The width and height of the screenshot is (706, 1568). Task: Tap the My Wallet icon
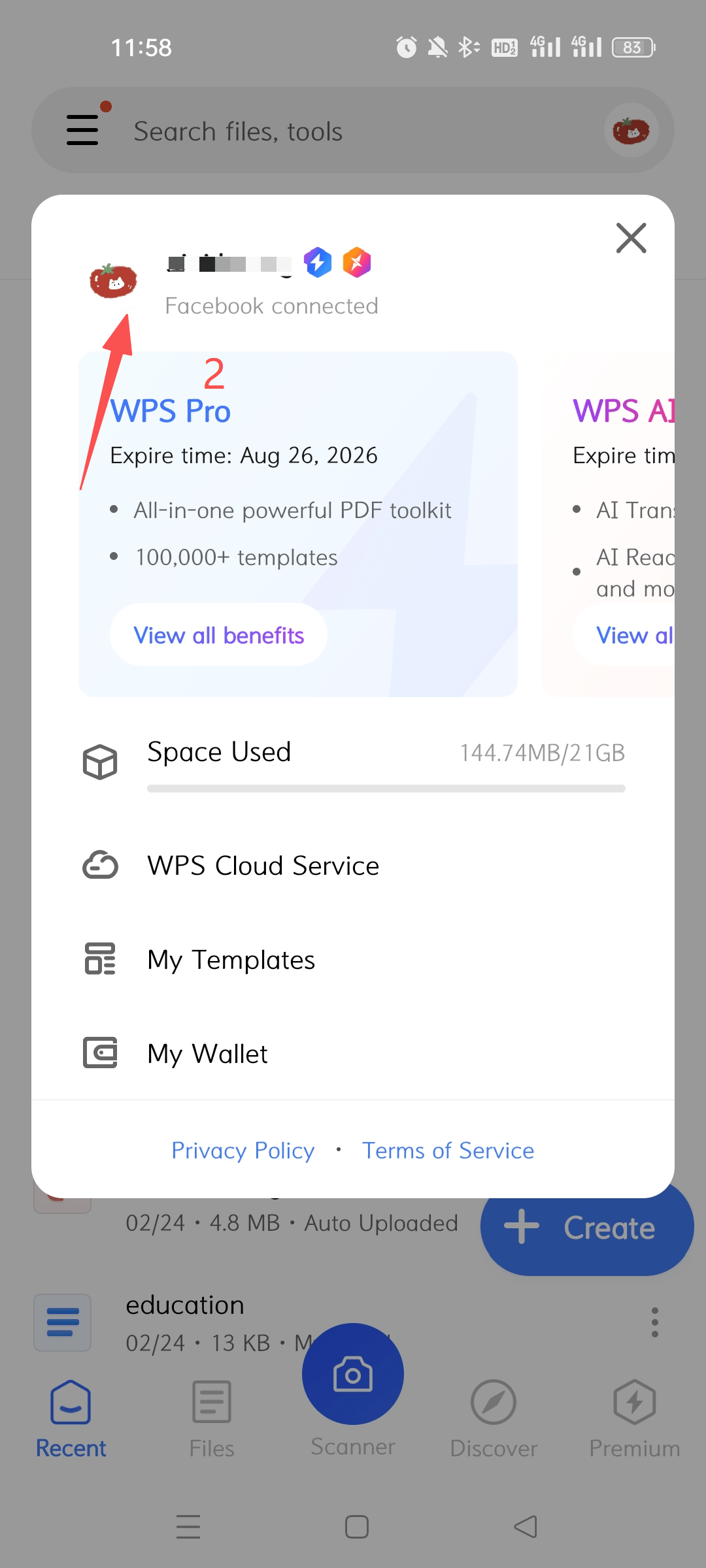pos(100,1053)
